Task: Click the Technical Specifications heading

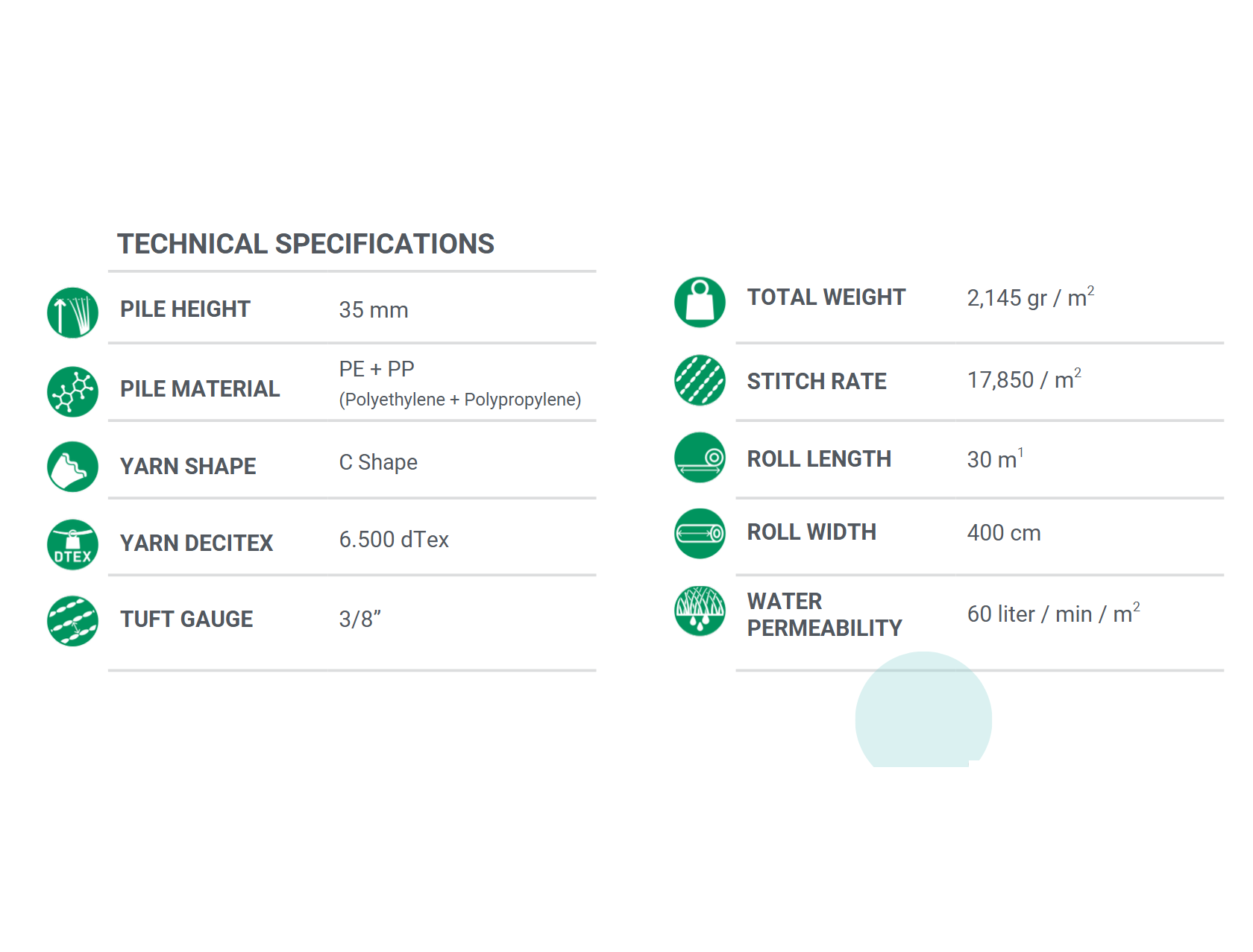Action: click(305, 244)
